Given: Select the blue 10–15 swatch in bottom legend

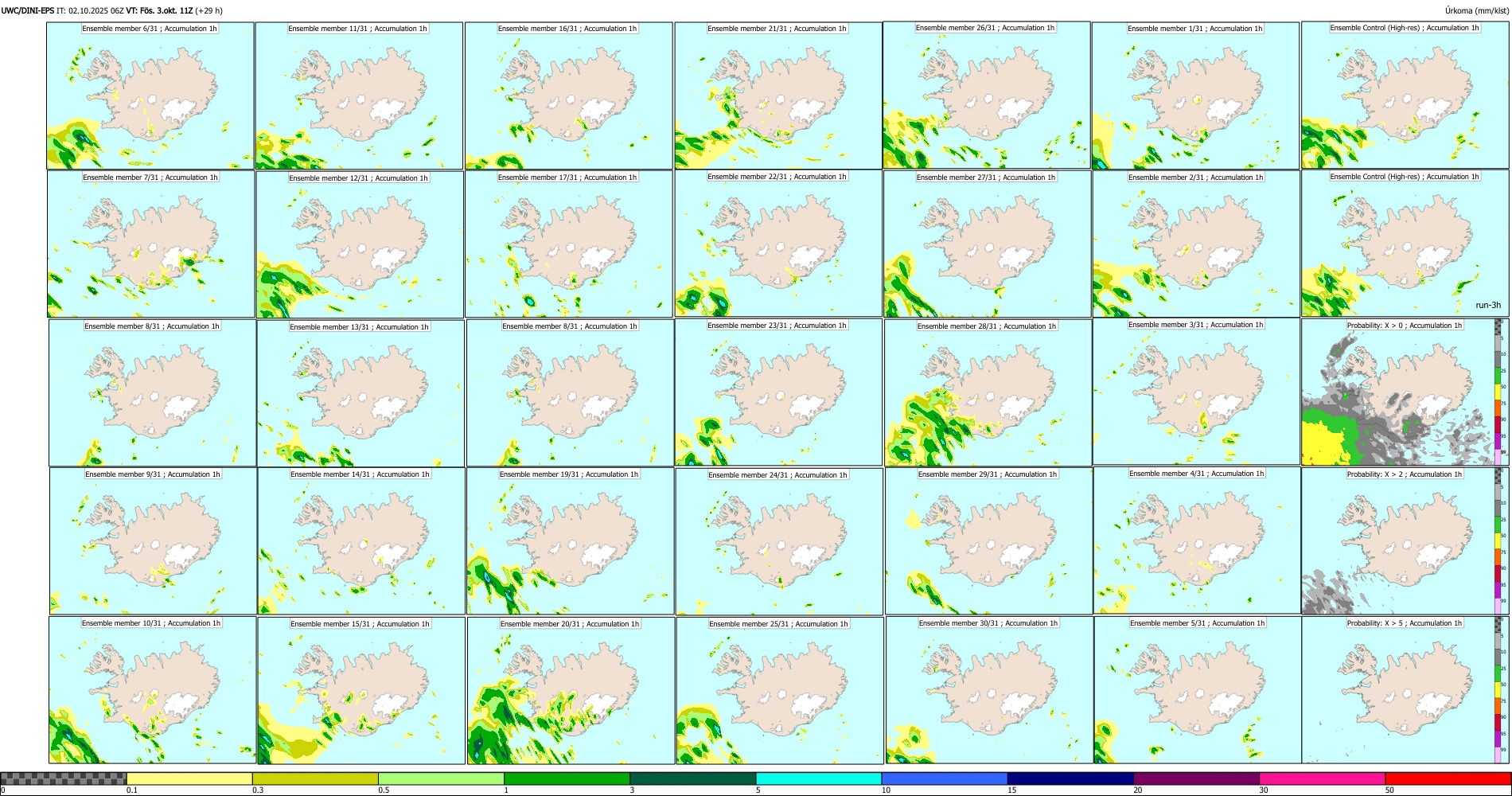Looking at the screenshot, I should coord(945,778).
